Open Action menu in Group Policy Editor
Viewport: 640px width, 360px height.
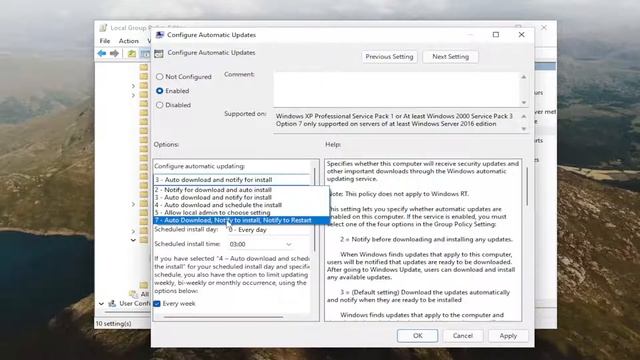coord(129,41)
